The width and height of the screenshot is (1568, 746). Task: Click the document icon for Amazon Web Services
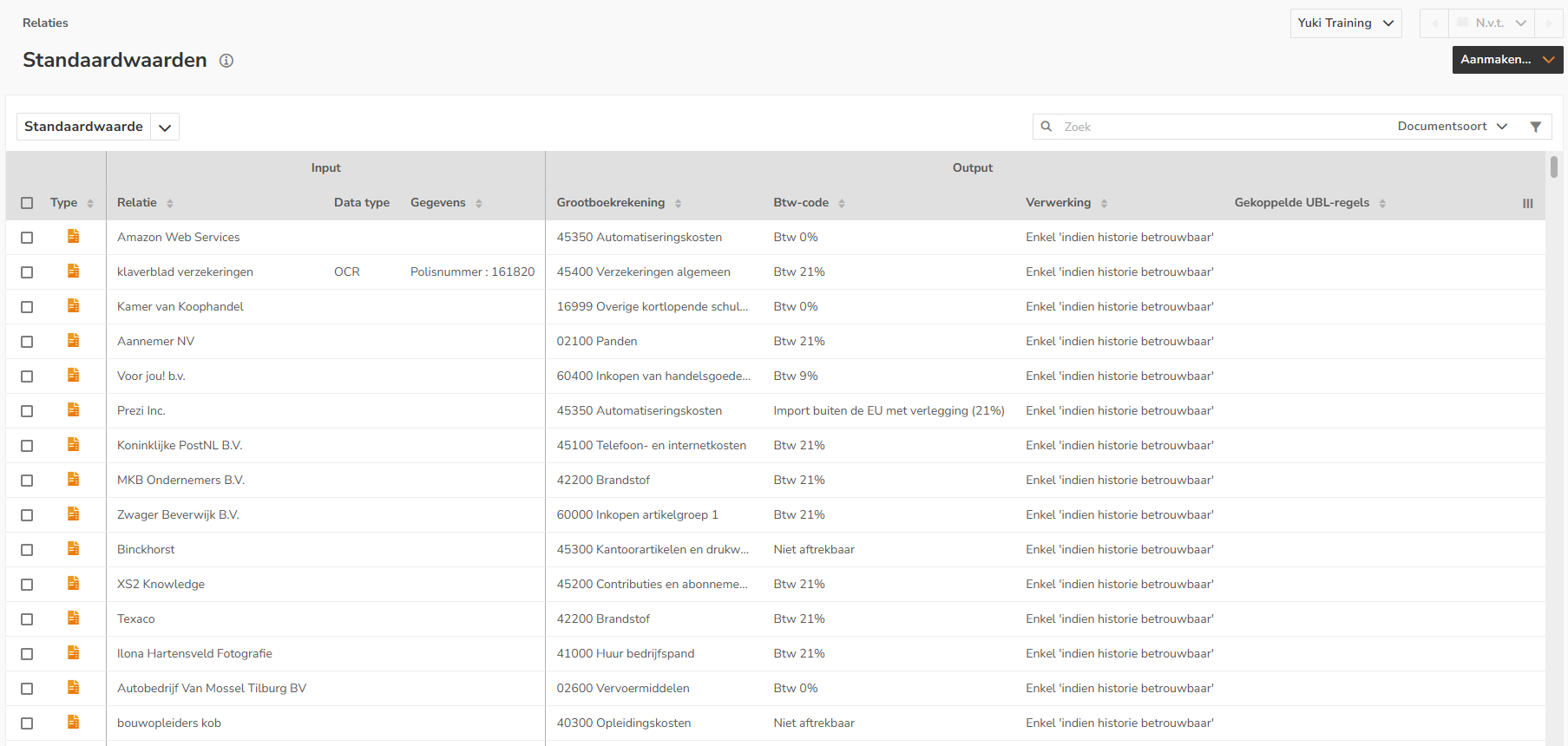(x=74, y=237)
